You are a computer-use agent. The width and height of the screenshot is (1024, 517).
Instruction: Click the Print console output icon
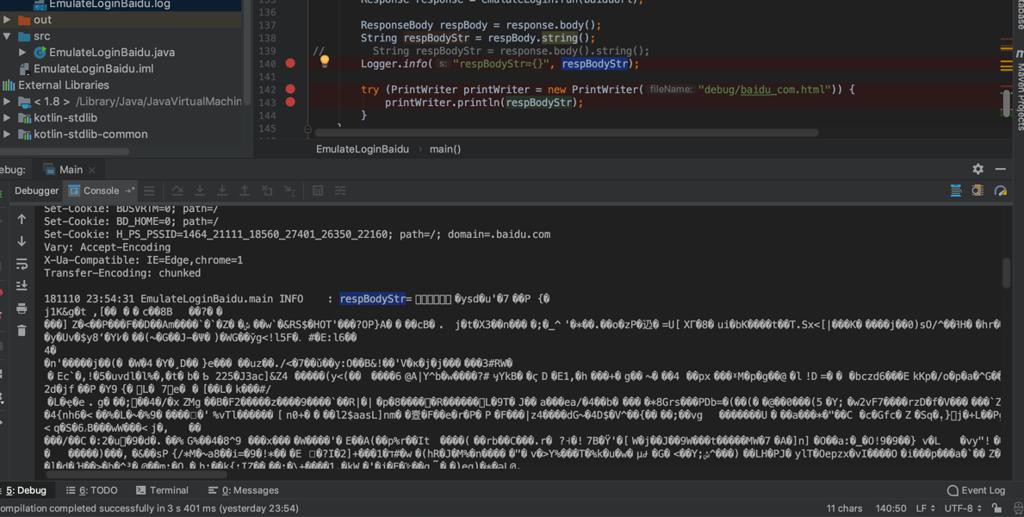22,308
